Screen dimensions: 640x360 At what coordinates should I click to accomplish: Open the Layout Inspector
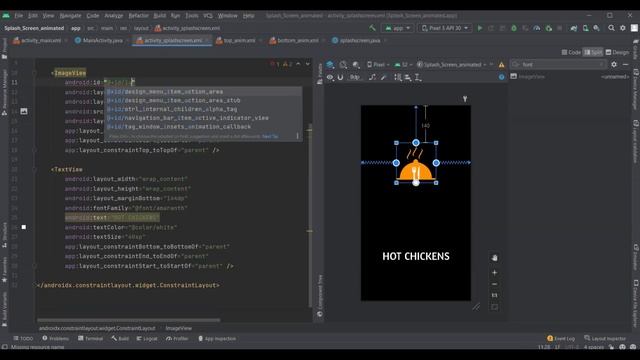(605, 338)
